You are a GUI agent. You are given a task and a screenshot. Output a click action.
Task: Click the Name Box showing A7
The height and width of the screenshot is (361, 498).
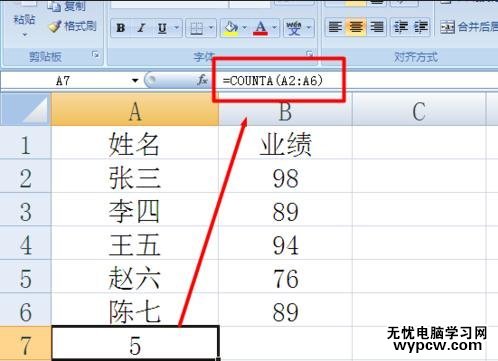63,81
